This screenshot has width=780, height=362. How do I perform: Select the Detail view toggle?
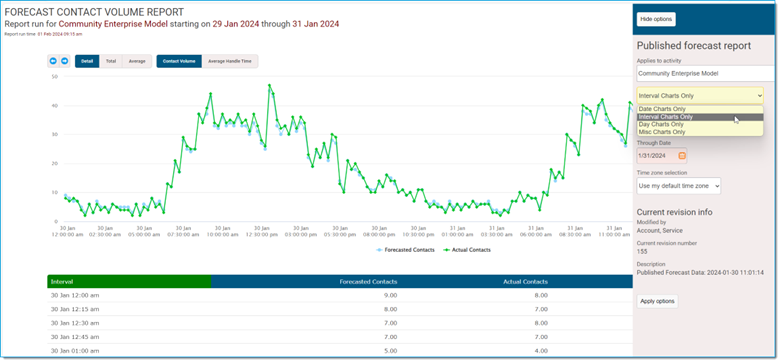[87, 61]
